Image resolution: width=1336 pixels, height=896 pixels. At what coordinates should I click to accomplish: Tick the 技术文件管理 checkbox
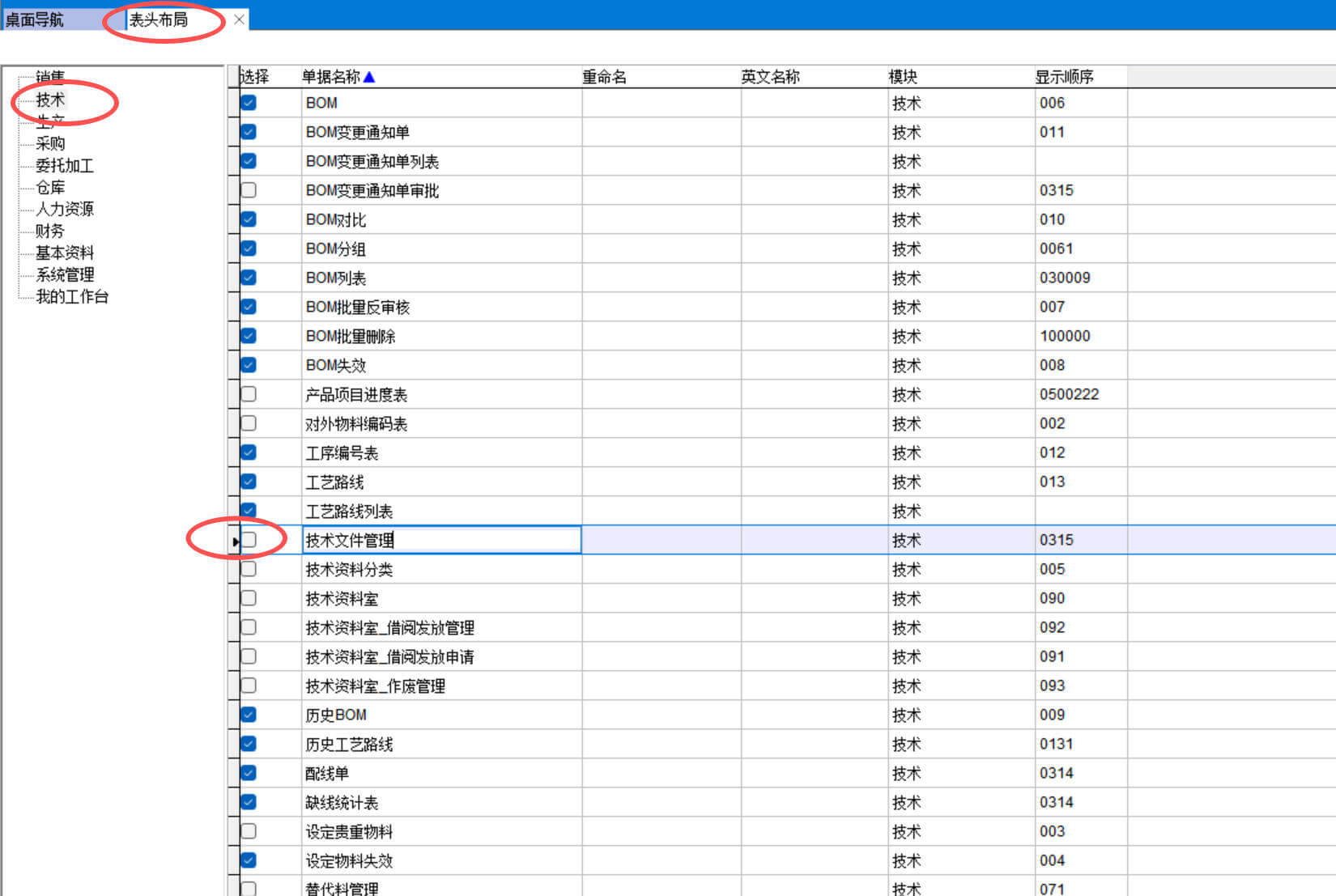(249, 540)
